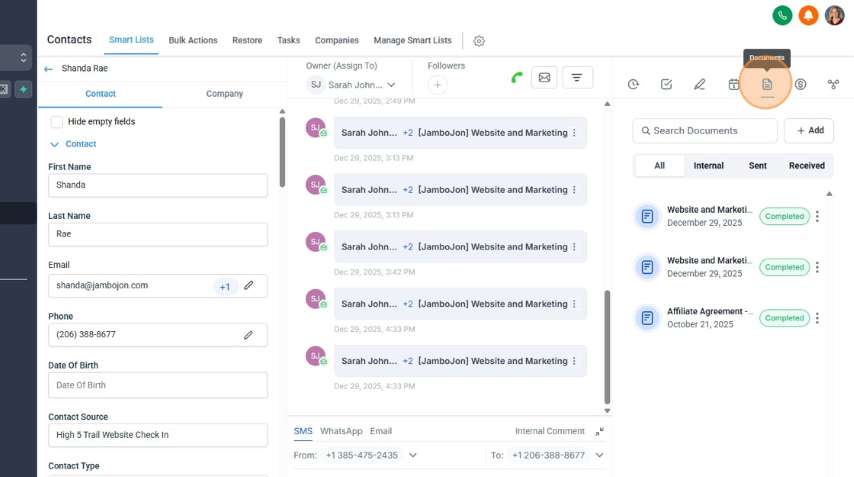This screenshot has height=477, width=854.
Task: Collapse the Contact section chevron
Action: pyautogui.click(x=55, y=144)
